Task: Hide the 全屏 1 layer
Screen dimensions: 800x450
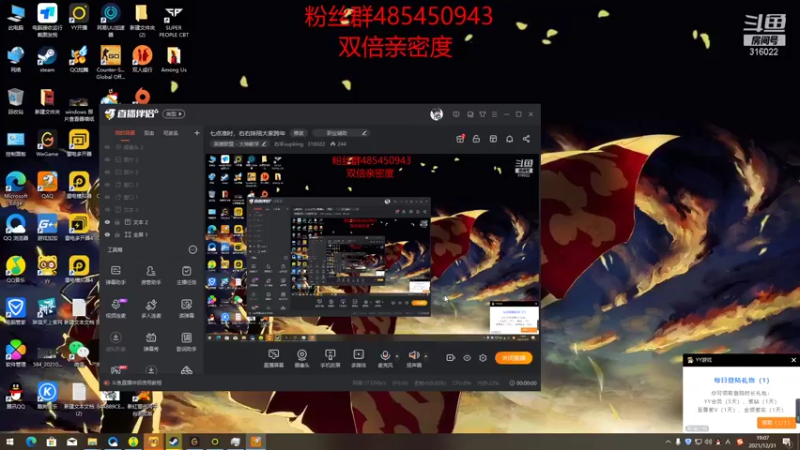Action: click(108, 235)
